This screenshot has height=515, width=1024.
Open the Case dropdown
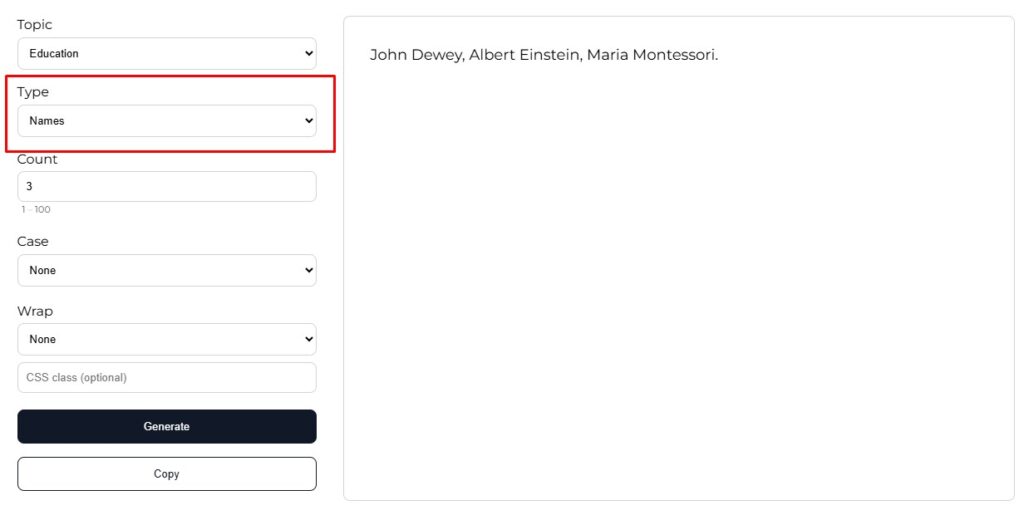pyautogui.click(x=166, y=270)
